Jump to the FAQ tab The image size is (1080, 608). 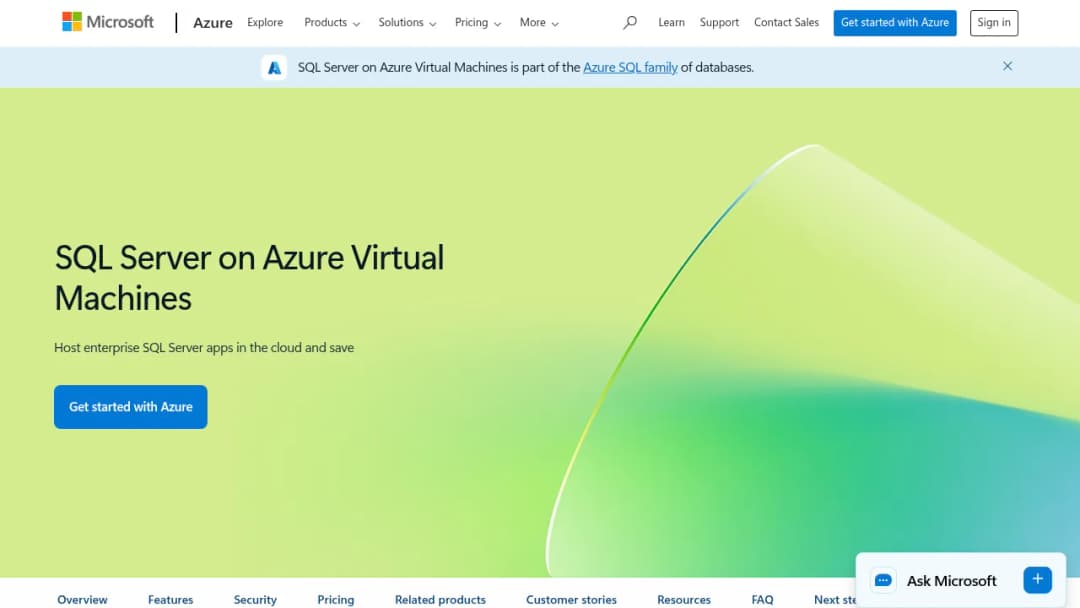coord(762,600)
